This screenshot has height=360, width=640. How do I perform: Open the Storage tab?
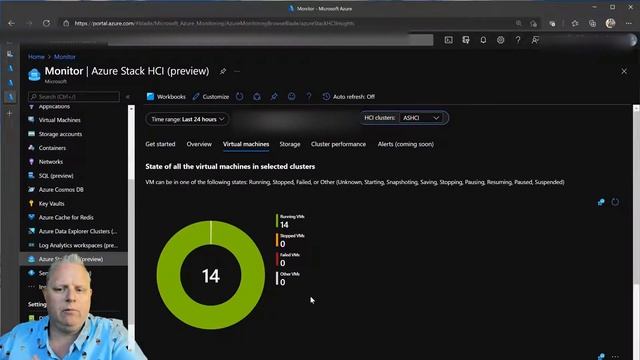(x=290, y=144)
